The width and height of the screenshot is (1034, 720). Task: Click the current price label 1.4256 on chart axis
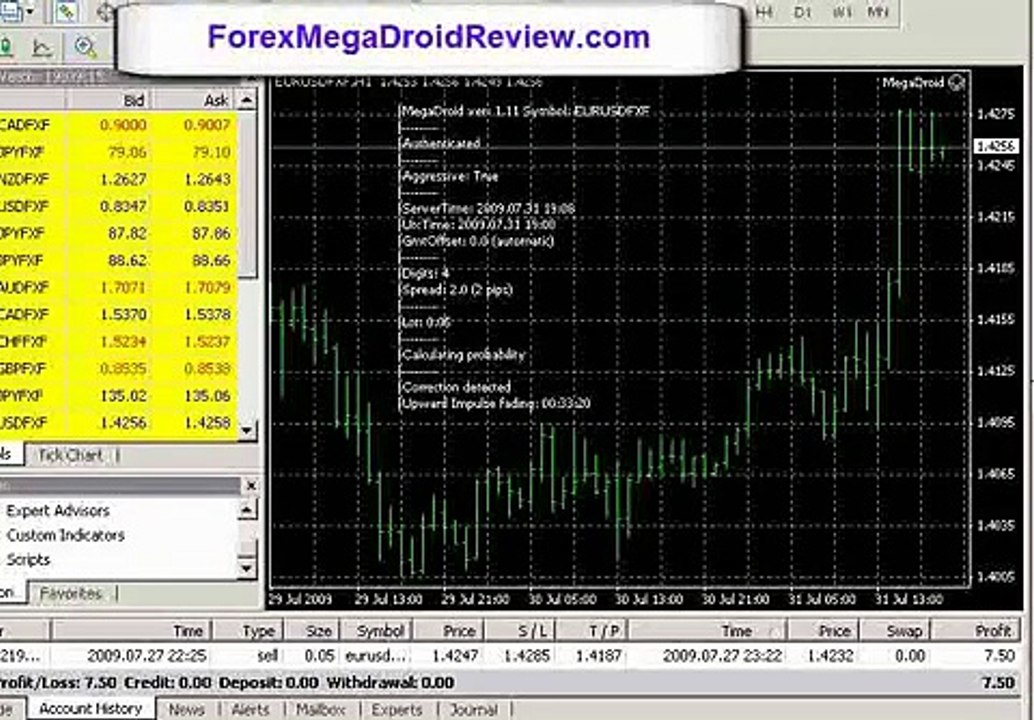click(996, 146)
